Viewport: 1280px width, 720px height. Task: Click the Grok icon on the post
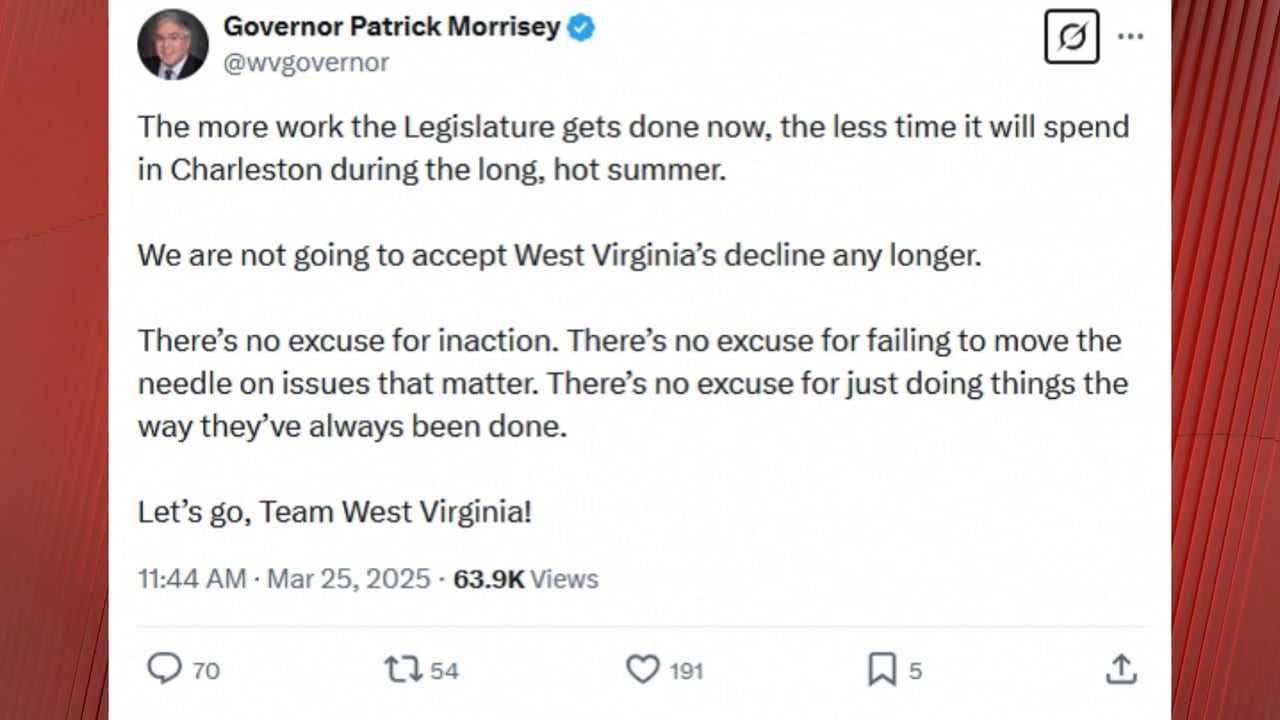1071,37
